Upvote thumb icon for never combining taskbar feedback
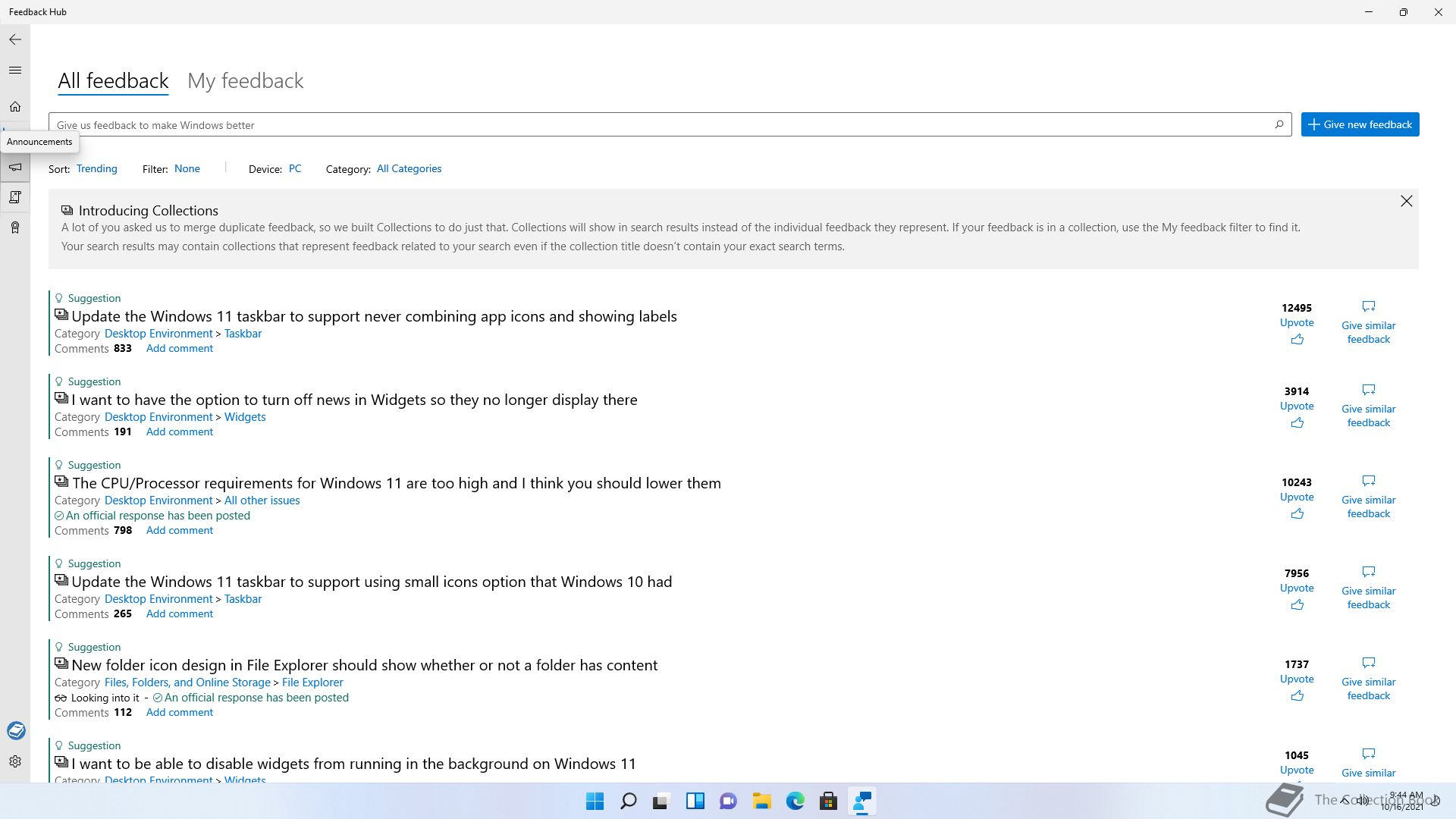Image resolution: width=1456 pixels, height=819 pixels. pyautogui.click(x=1298, y=339)
